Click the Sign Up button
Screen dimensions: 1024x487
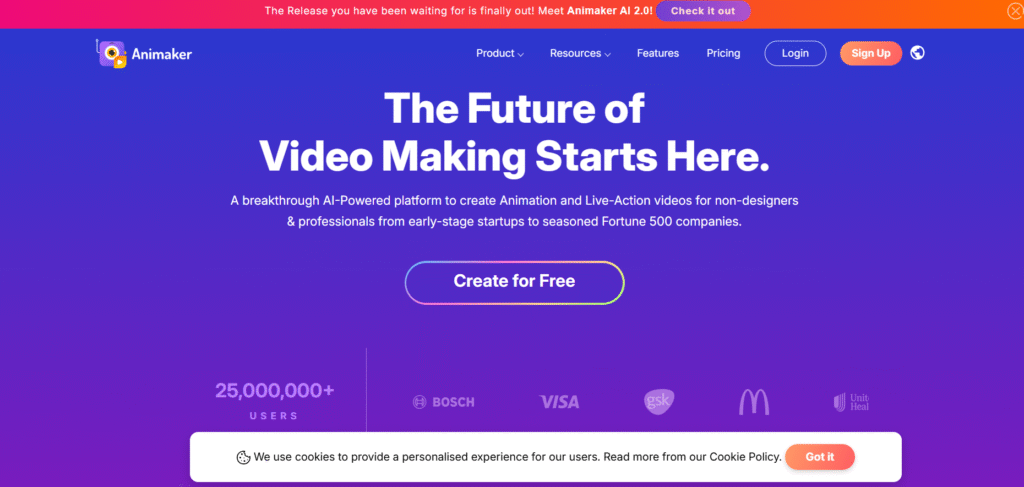click(871, 54)
